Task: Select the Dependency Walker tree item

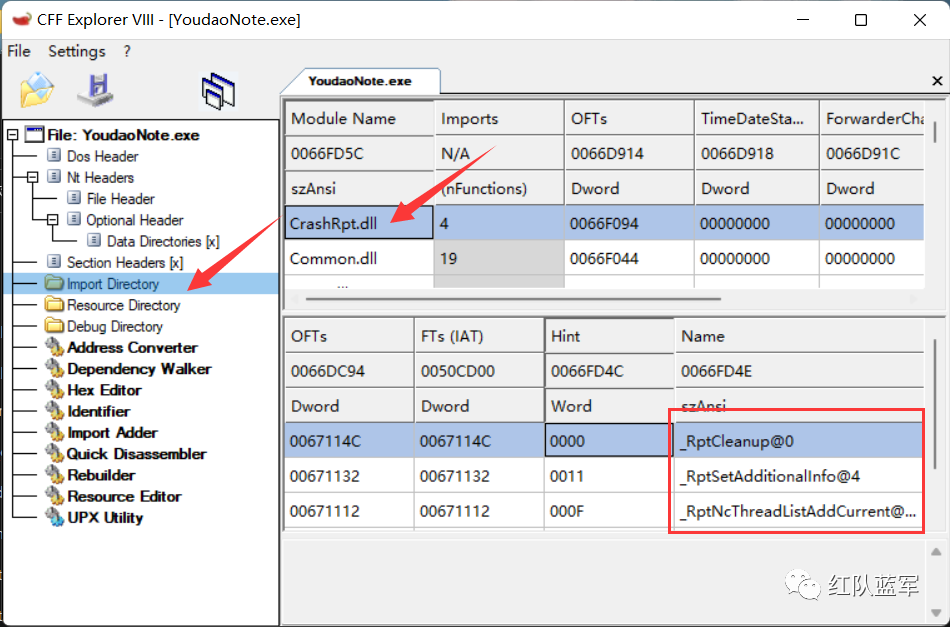Action: coord(139,368)
